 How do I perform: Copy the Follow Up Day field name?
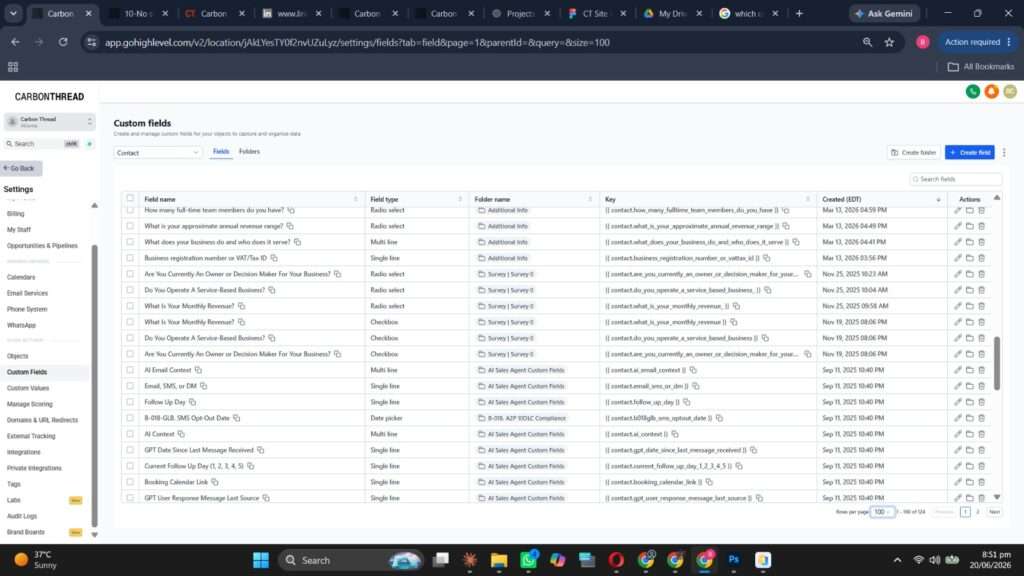click(x=192, y=402)
